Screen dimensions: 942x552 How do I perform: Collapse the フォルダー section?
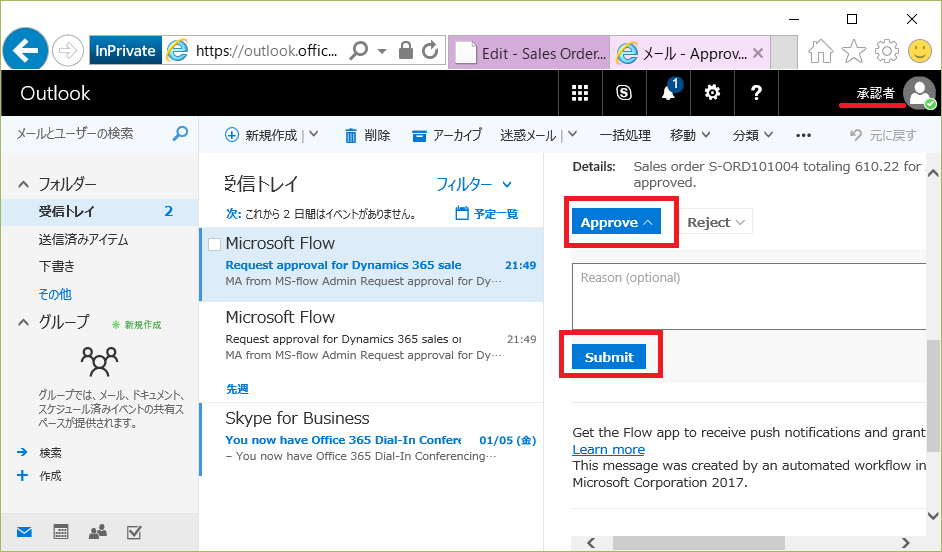[x=23, y=184]
